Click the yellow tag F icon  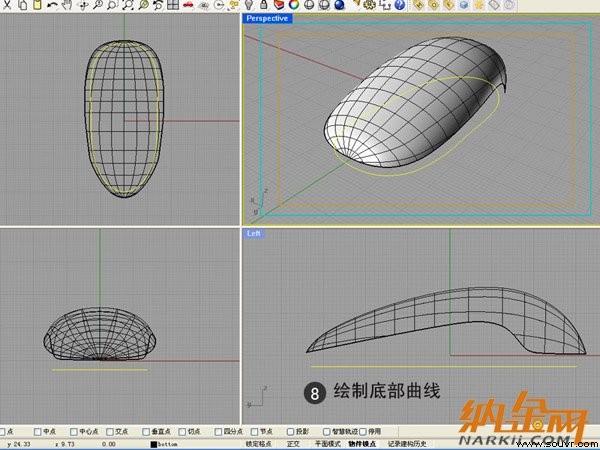click(449, 5)
